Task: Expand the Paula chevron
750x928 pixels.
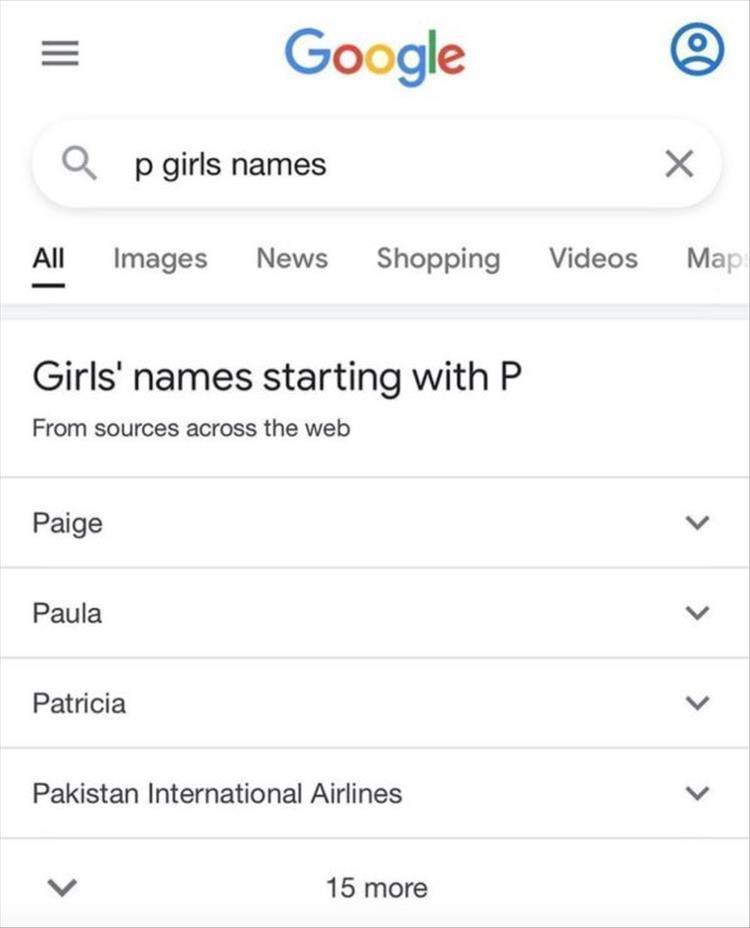Action: point(698,613)
